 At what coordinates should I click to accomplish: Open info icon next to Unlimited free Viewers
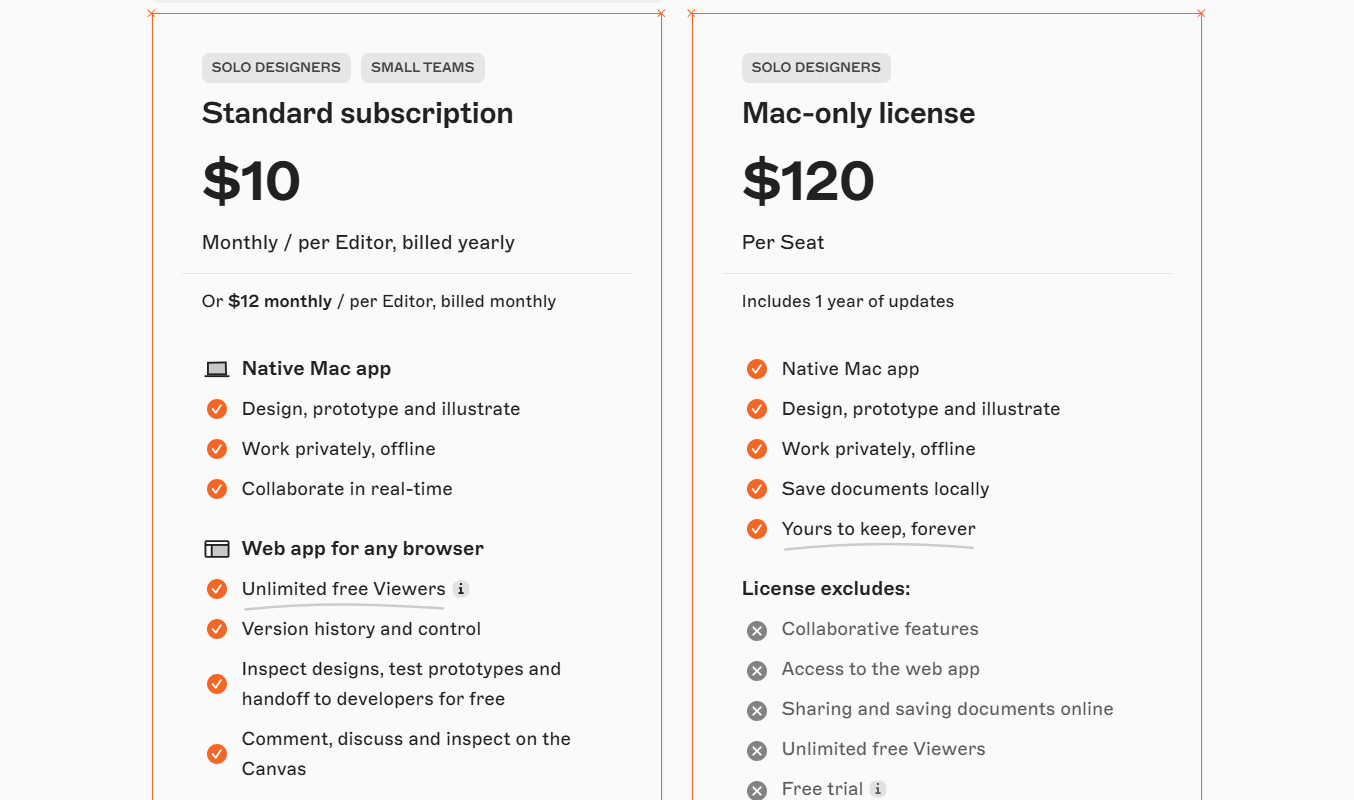tap(460, 589)
